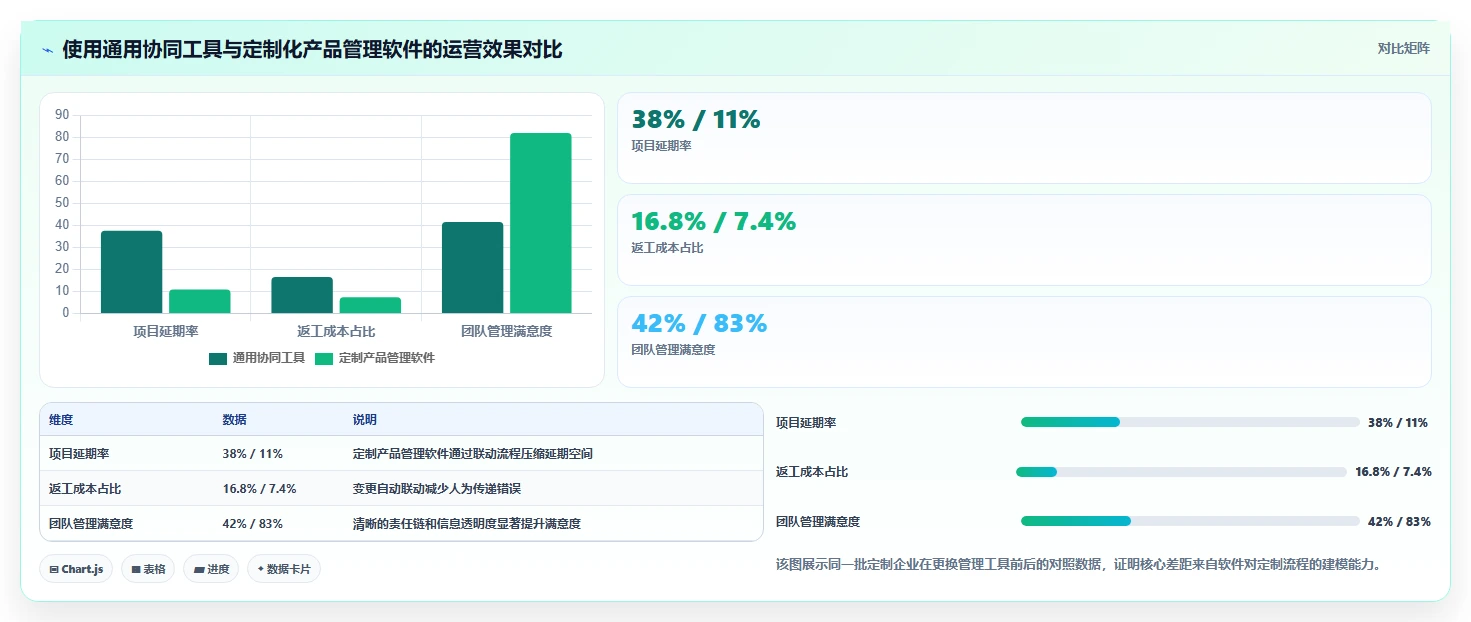The width and height of the screenshot is (1471, 622).
Task: Click the 团队管理满意度 progress bar
Action: [1190, 521]
